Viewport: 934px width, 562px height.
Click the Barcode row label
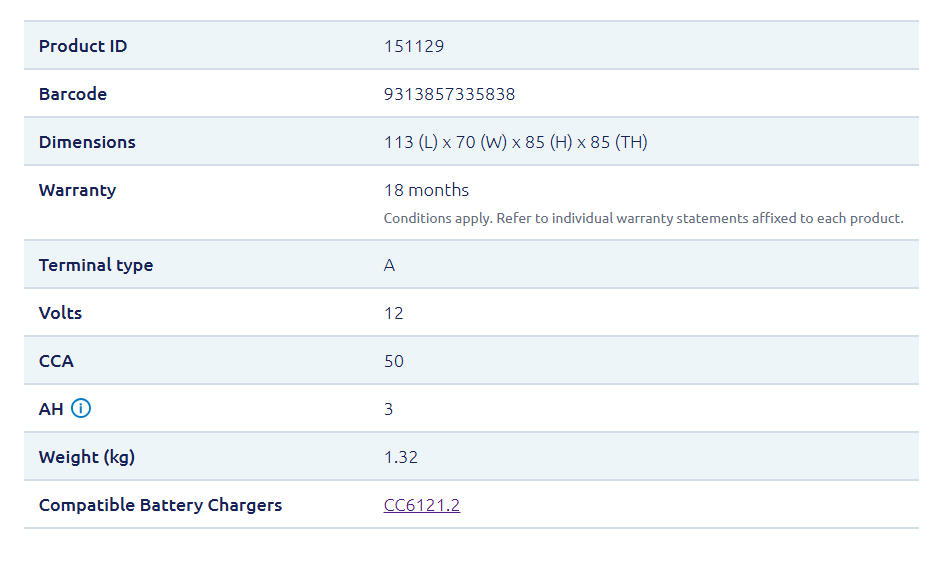(x=72, y=94)
